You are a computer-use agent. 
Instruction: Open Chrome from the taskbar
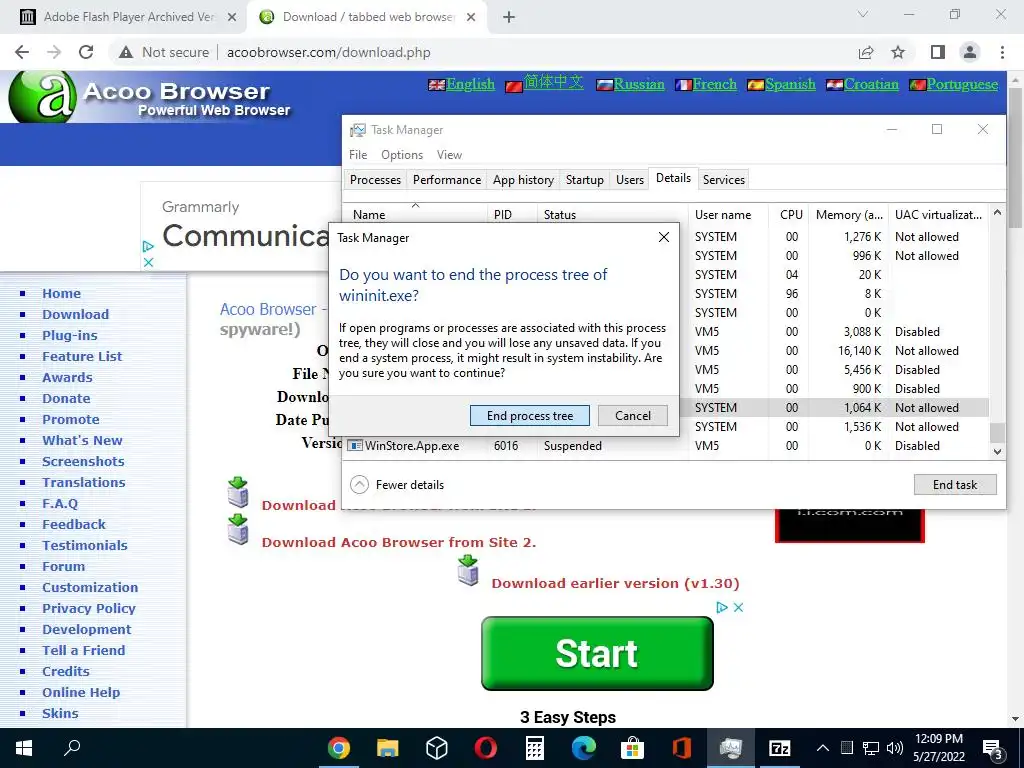click(339, 748)
